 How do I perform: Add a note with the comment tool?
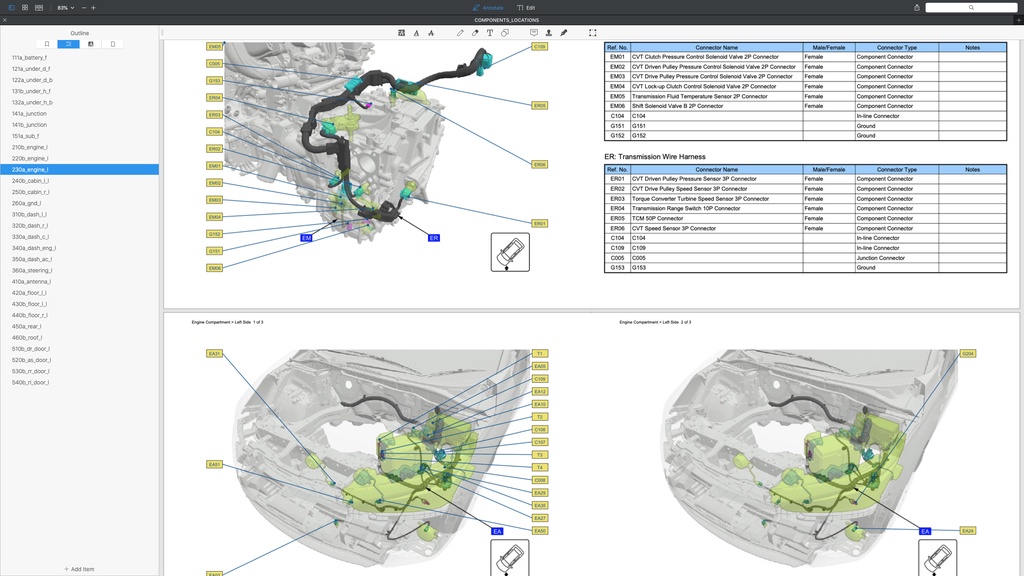point(534,33)
